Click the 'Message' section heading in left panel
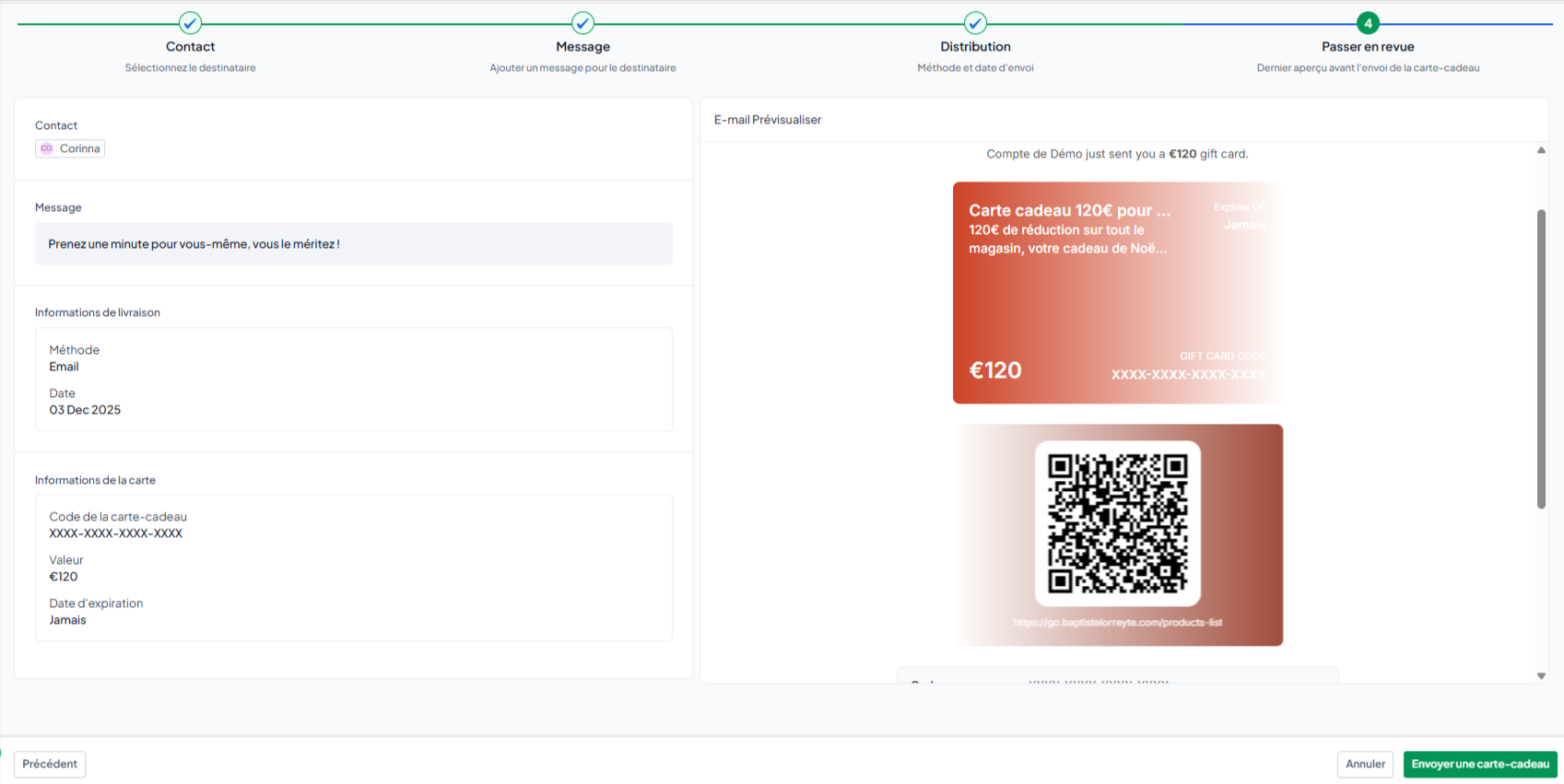Image resolution: width=1564 pixels, height=784 pixels. 58,207
